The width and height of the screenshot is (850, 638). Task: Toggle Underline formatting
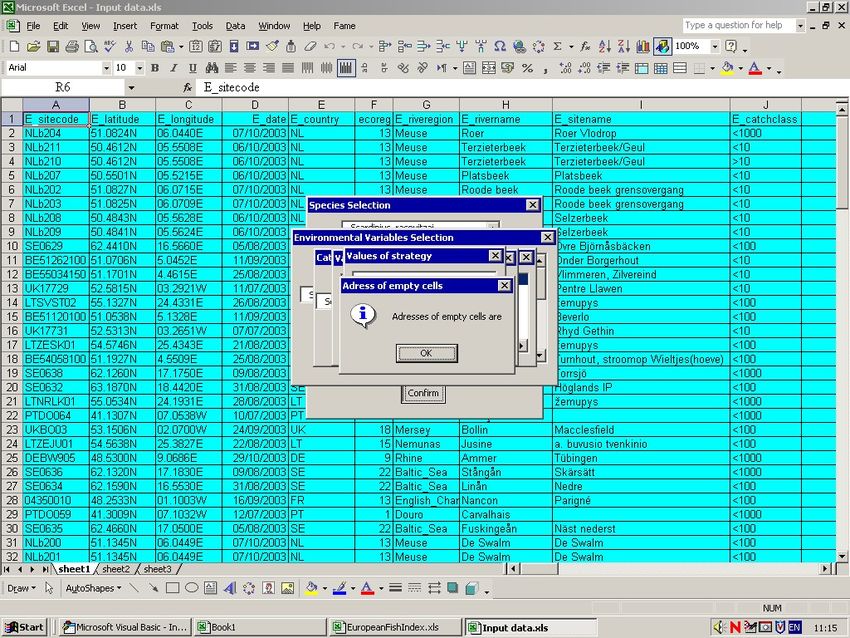tap(192, 68)
